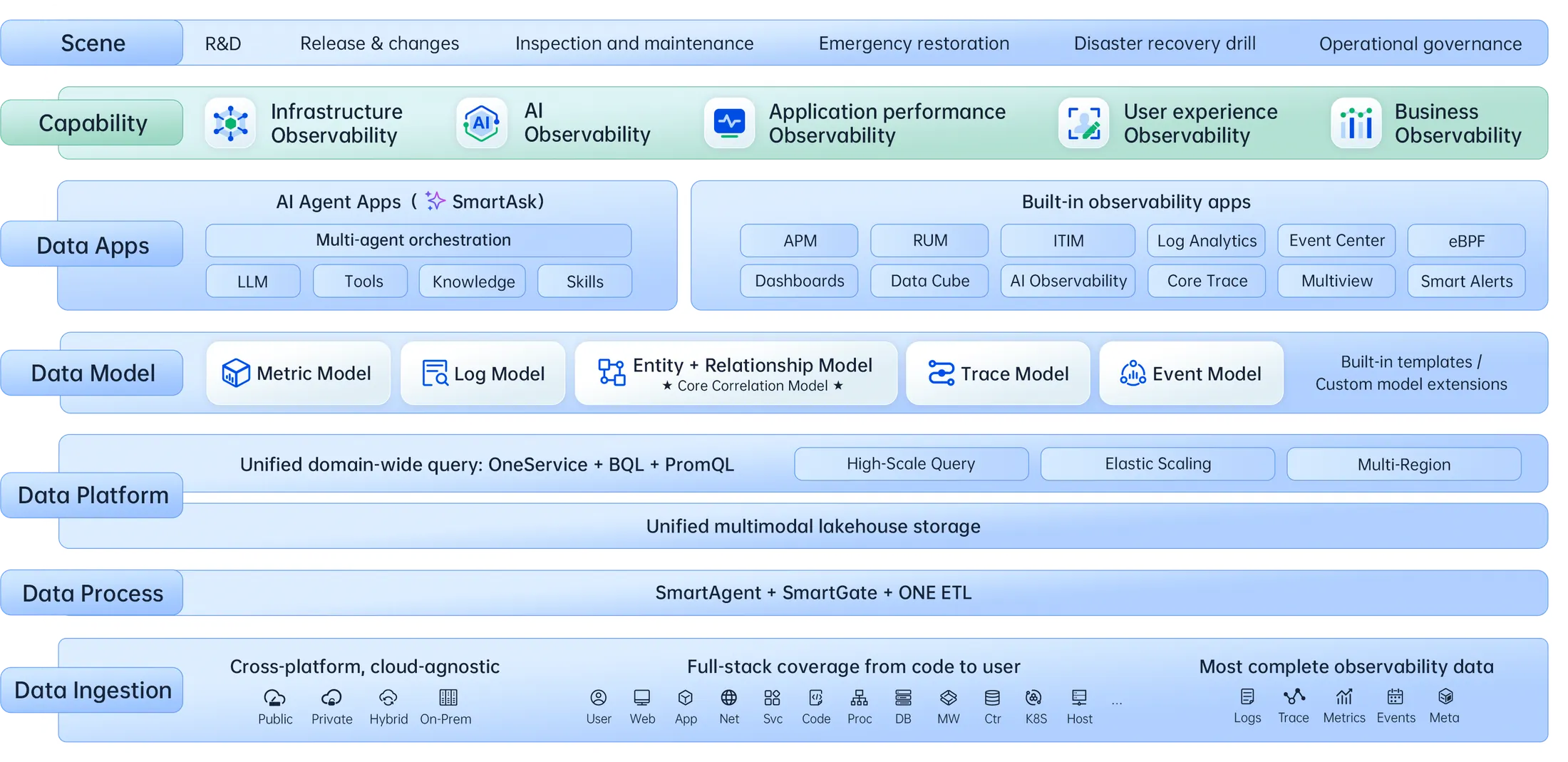Viewport: 1568px width, 762px height.
Task: Click the Metrics data icon
Action: [x=1344, y=696]
